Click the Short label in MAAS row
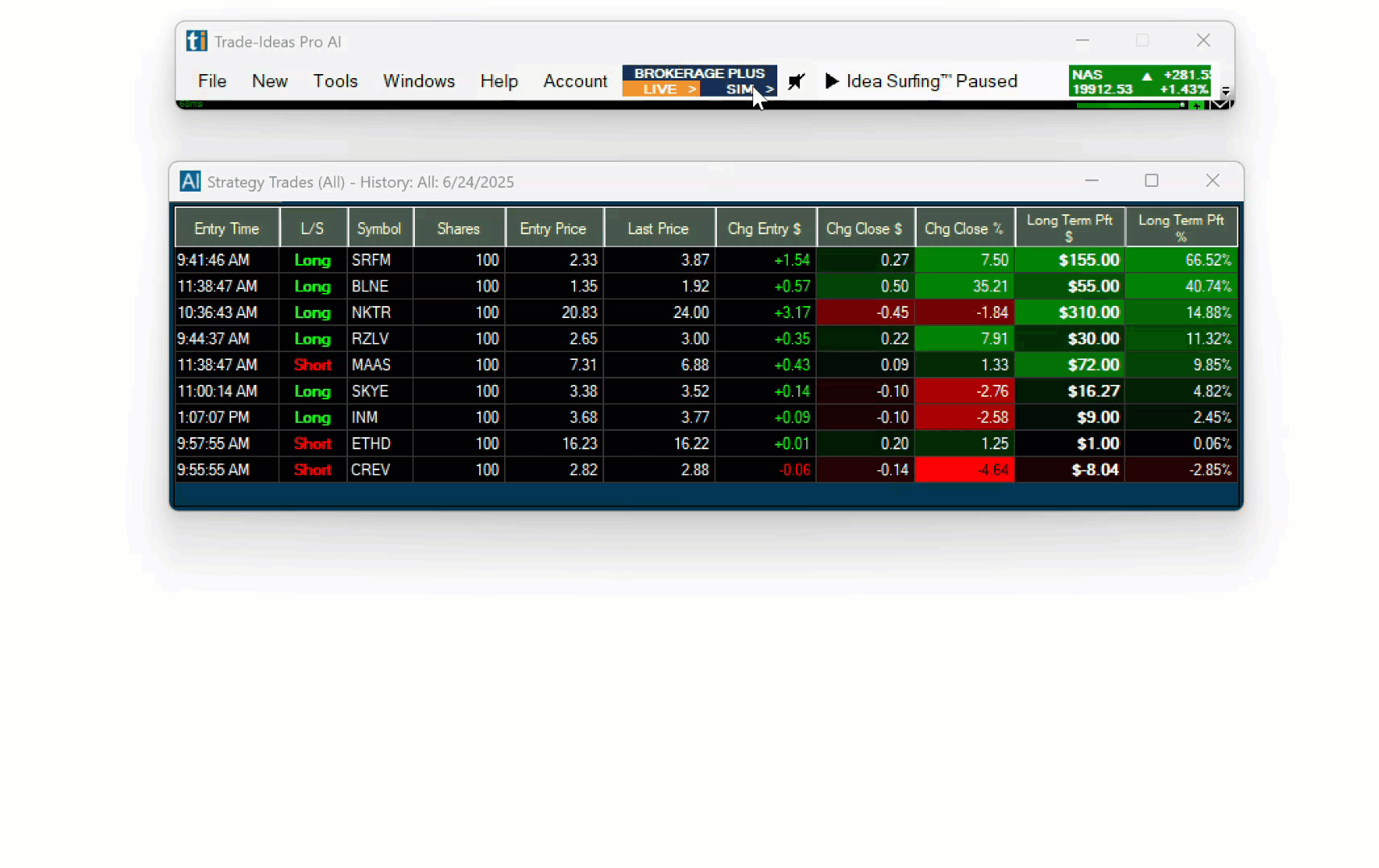This screenshot has height=868, width=1379. (313, 365)
